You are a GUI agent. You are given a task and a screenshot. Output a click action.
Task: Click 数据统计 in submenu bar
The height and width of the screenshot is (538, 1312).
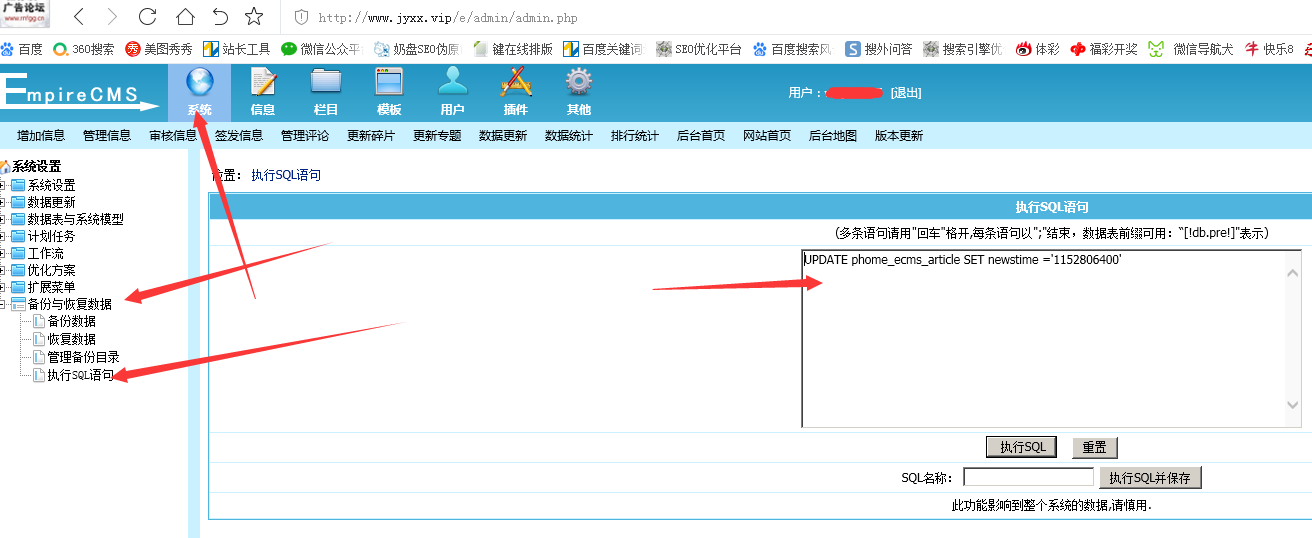point(569,136)
